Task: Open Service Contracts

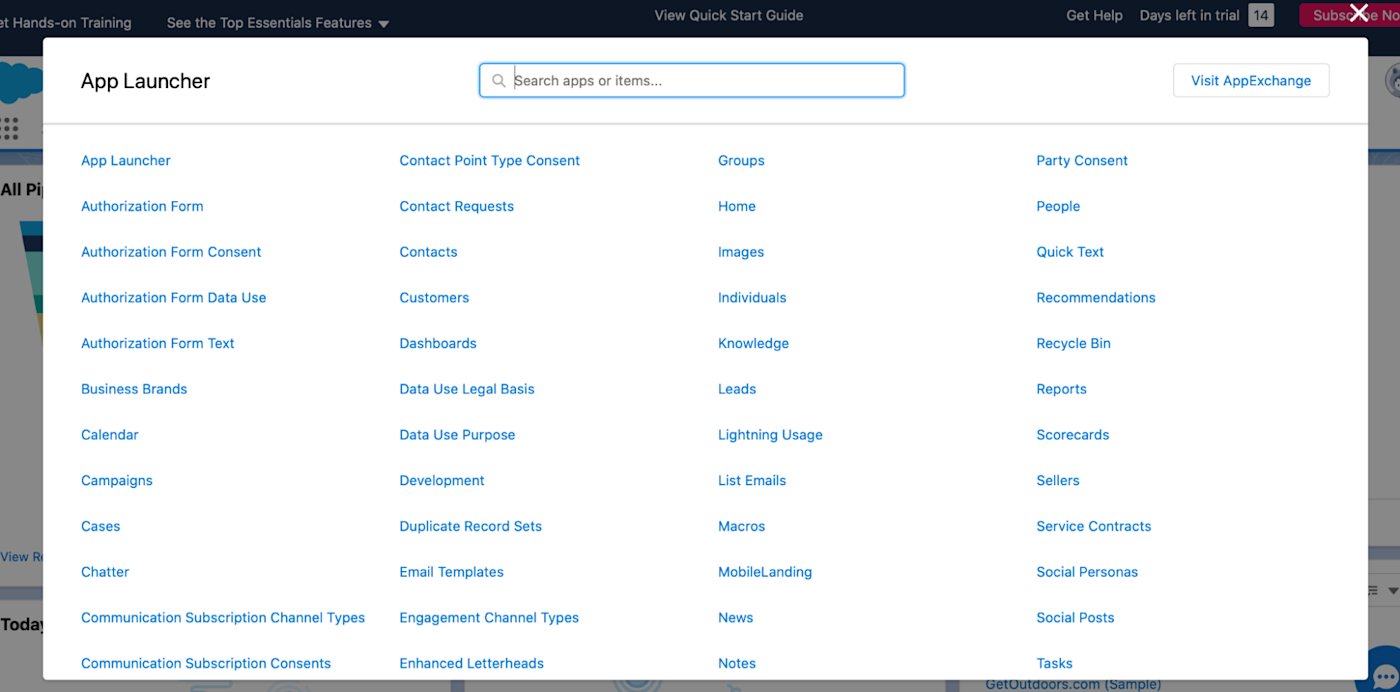Action: [1094, 526]
